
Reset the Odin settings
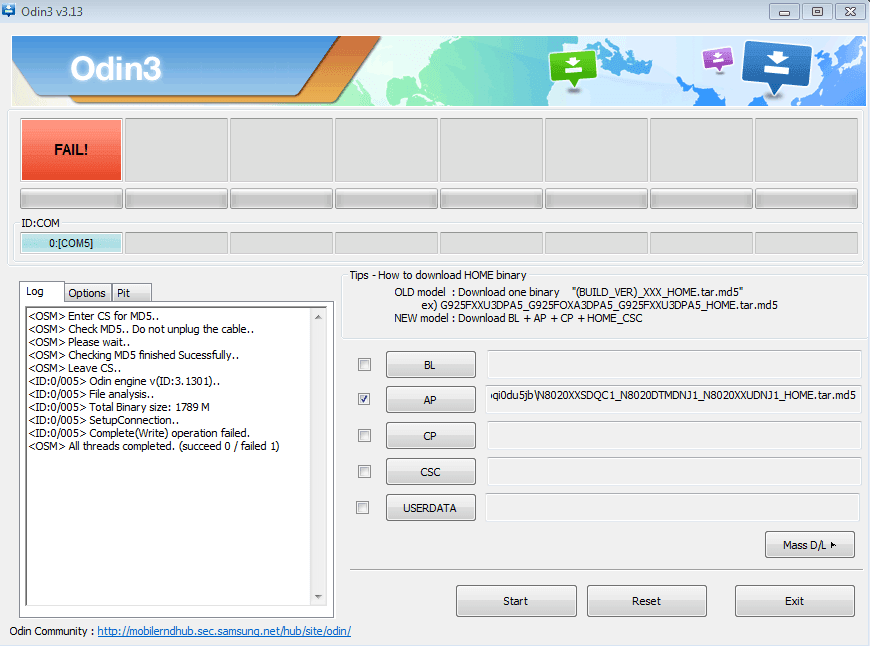pos(647,601)
